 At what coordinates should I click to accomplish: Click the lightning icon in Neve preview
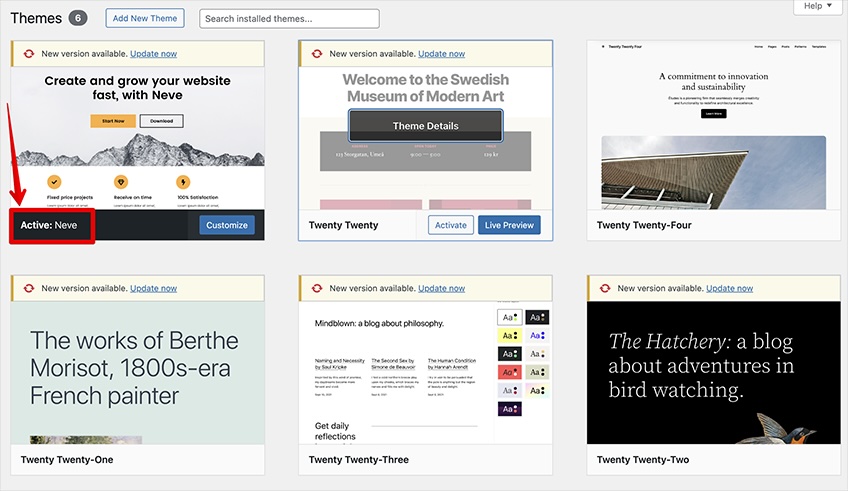(183, 182)
